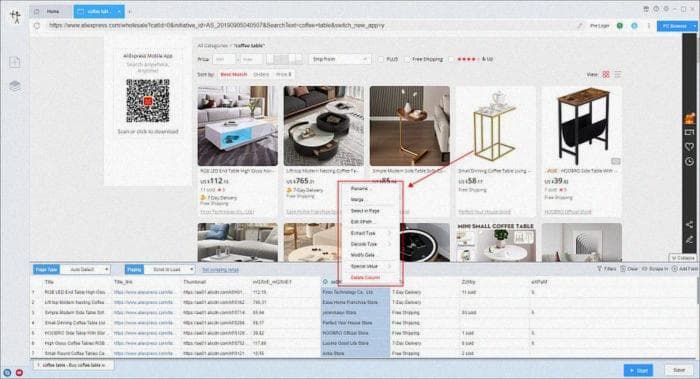
Task: Select the grid view icon
Action: tap(606, 75)
